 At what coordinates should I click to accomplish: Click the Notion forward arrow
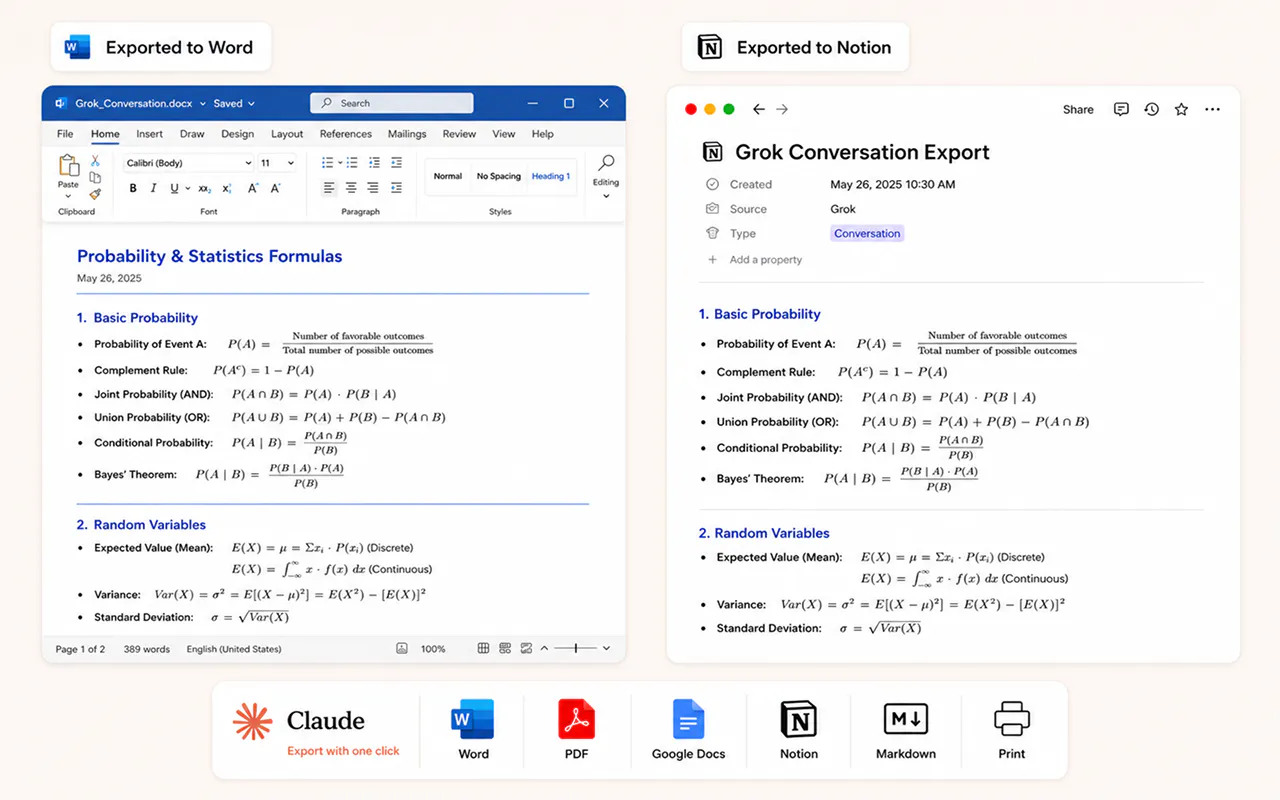click(782, 109)
